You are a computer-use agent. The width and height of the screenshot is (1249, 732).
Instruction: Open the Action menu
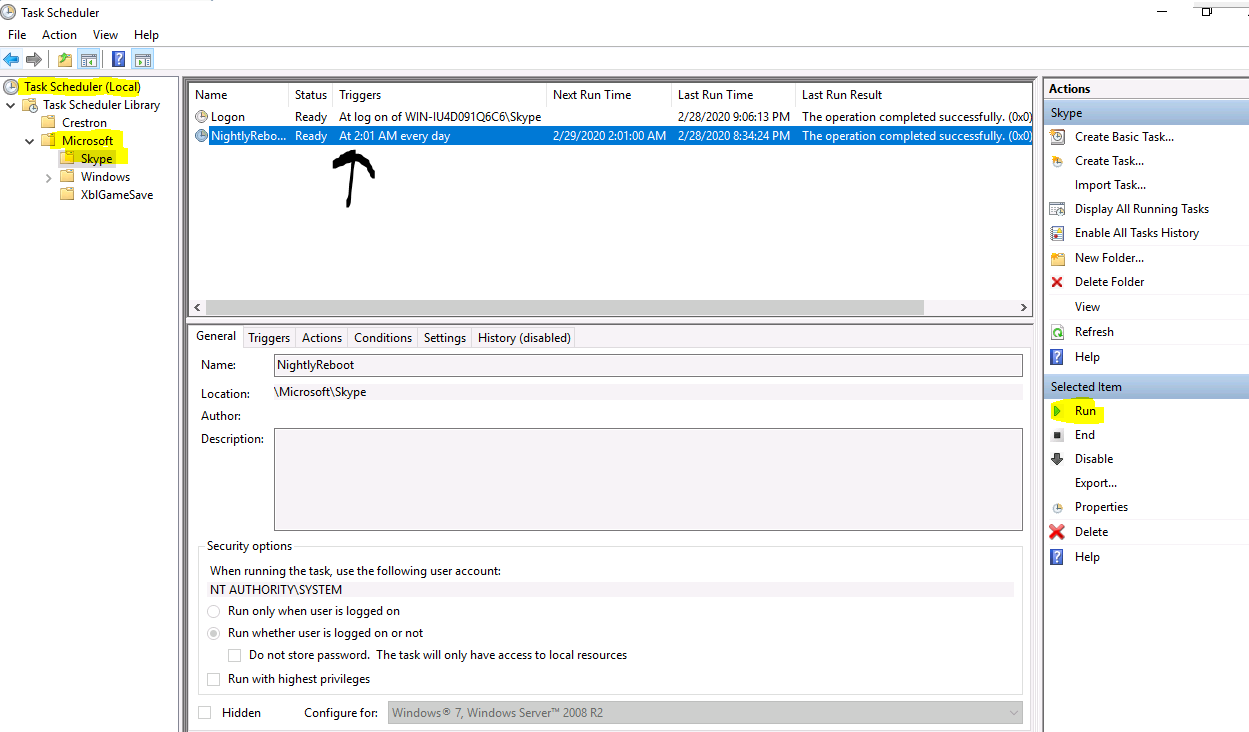[x=59, y=35]
